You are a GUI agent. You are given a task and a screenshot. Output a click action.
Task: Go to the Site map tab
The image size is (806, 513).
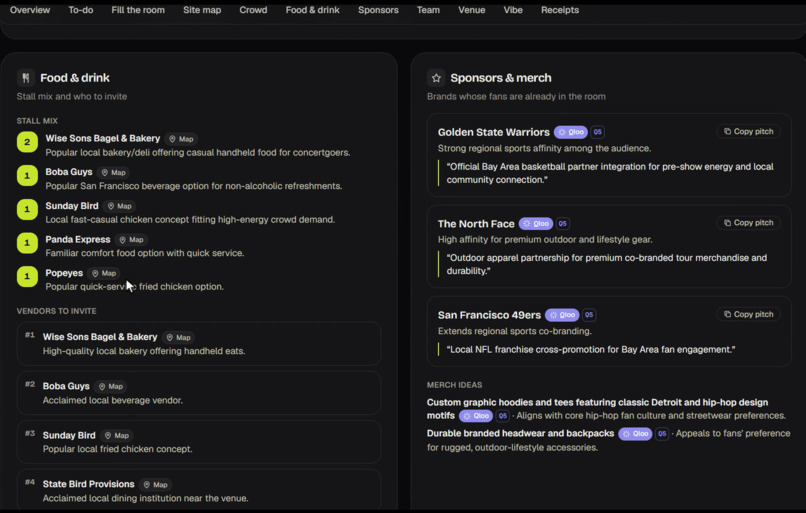(x=202, y=10)
